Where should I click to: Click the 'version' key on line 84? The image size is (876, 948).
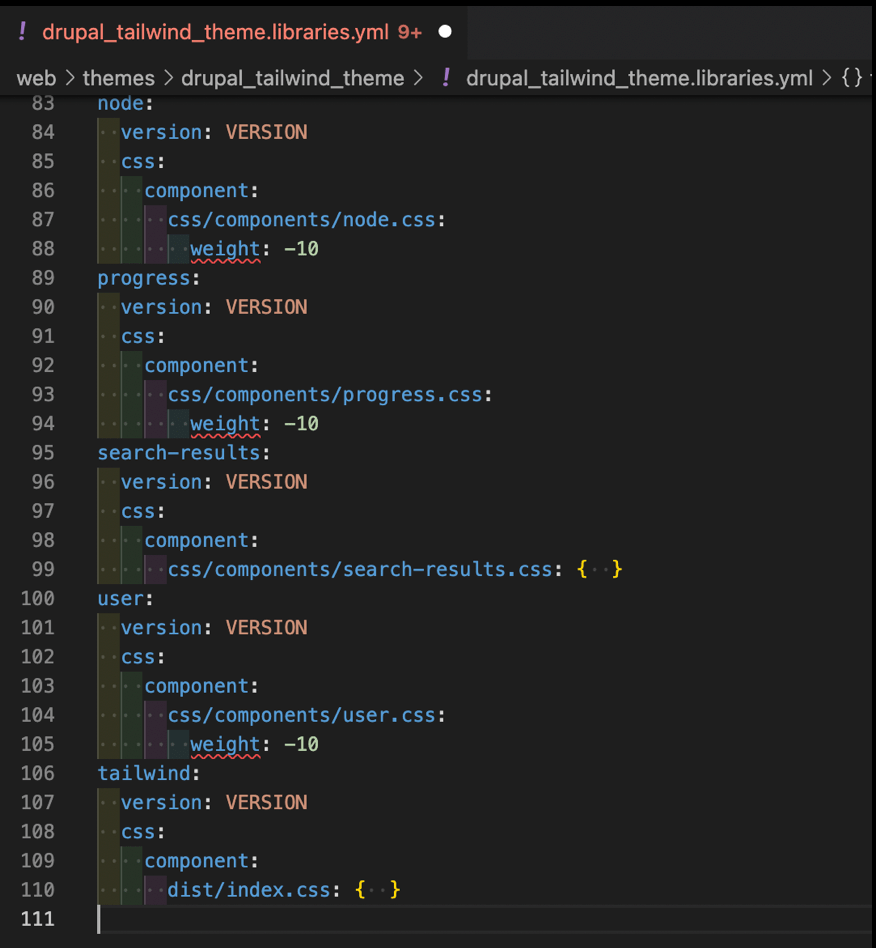(x=161, y=132)
